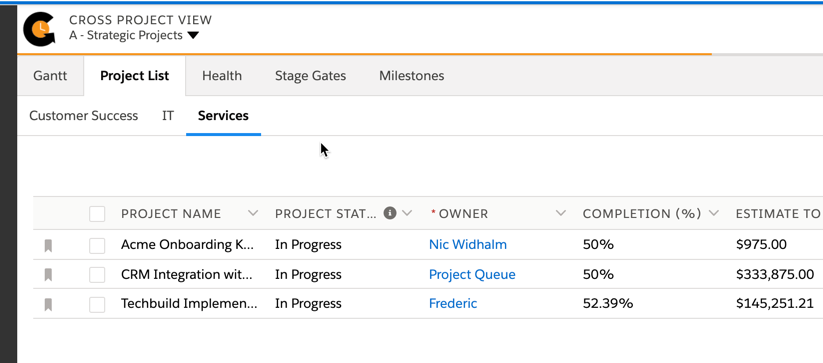Select the Customer Success sub-tab
The width and height of the screenshot is (823, 363).
pyautogui.click(x=83, y=115)
